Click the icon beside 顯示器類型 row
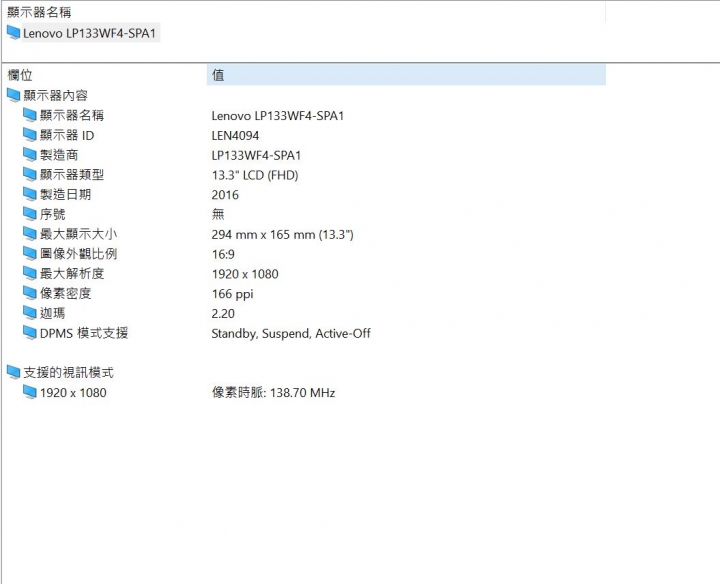720x584 pixels. coord(30,174)
